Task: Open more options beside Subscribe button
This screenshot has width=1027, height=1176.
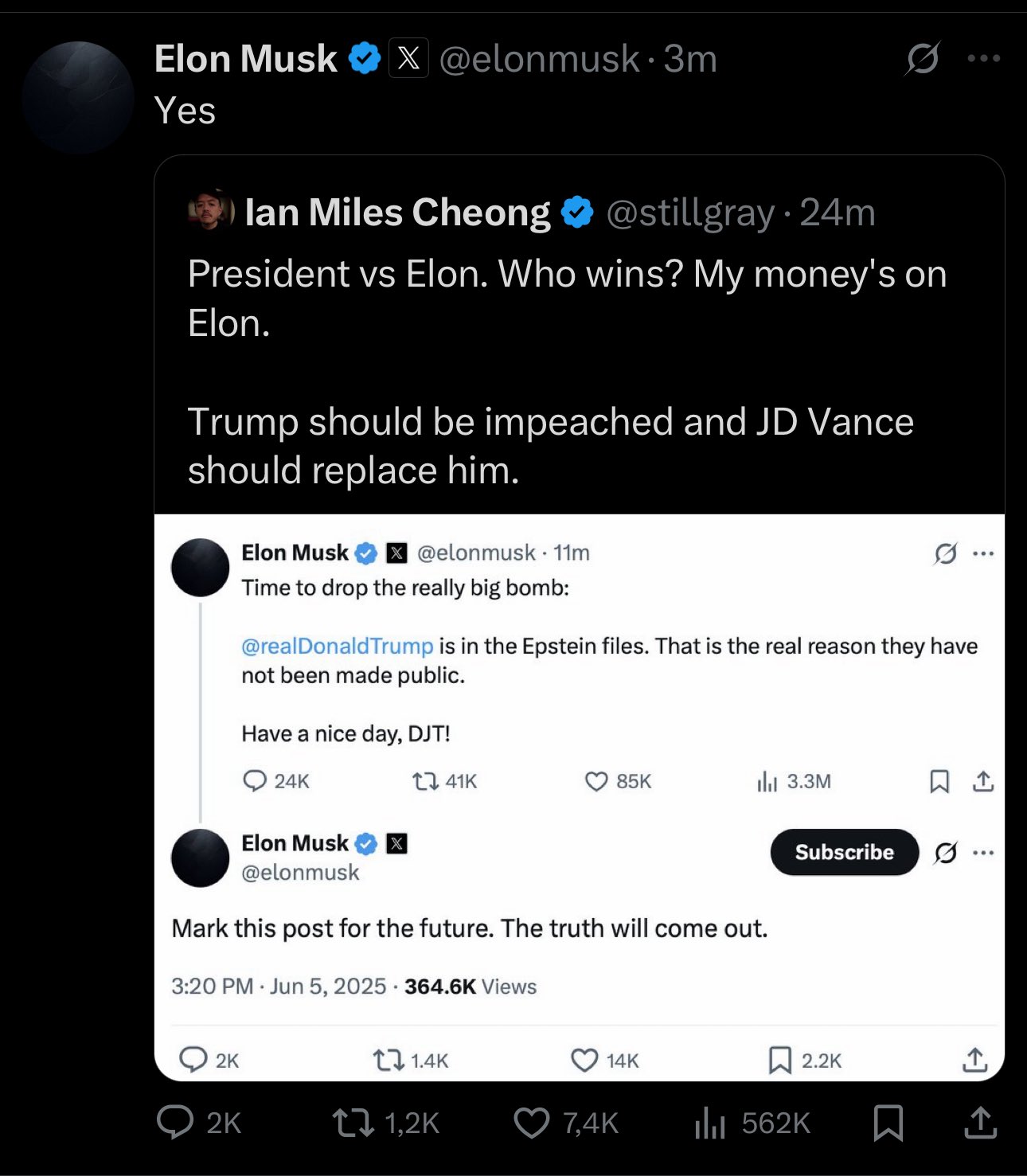Action: pyautogui.click(x=984, y=853)
